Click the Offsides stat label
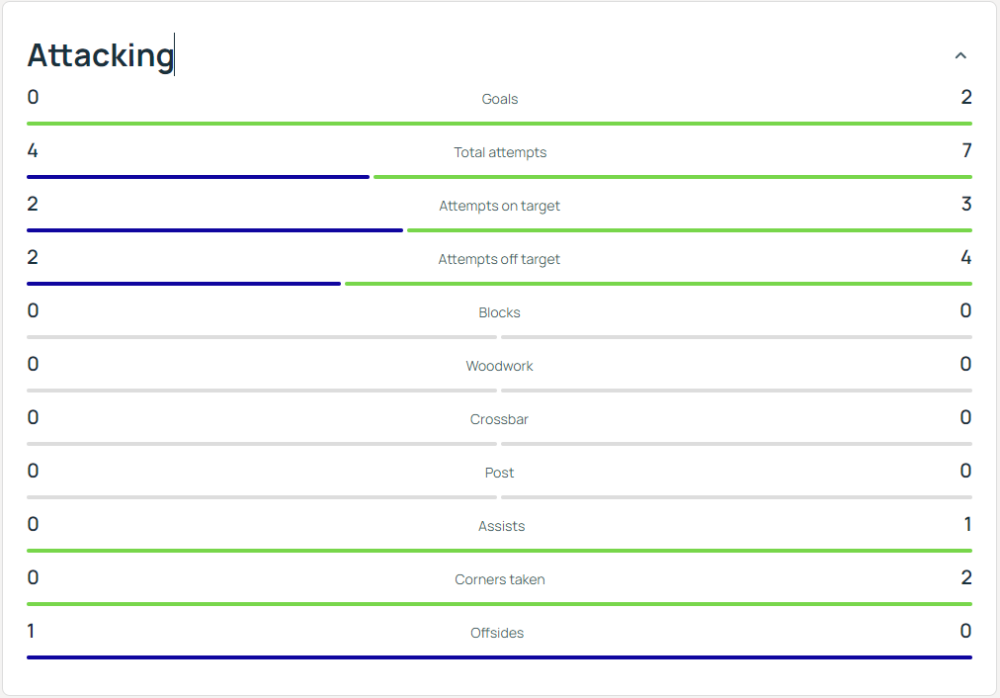Viewport: 1000px width, 698px height. click(x=497, y=633)
